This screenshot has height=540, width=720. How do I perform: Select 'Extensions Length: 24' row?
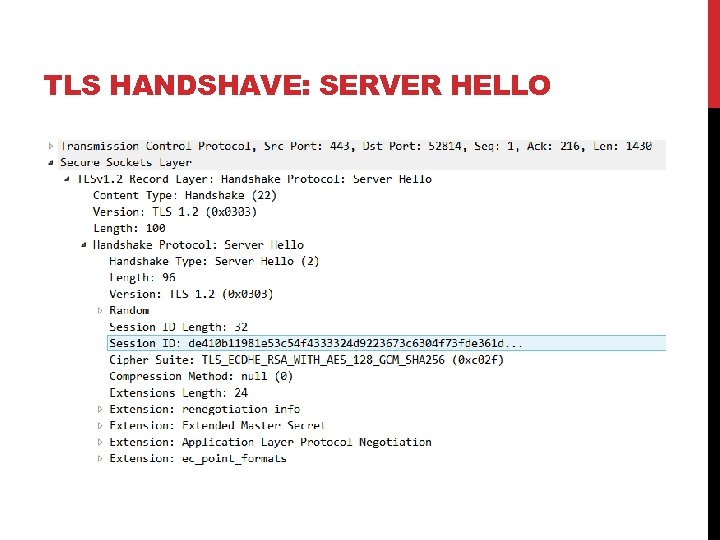178,393
